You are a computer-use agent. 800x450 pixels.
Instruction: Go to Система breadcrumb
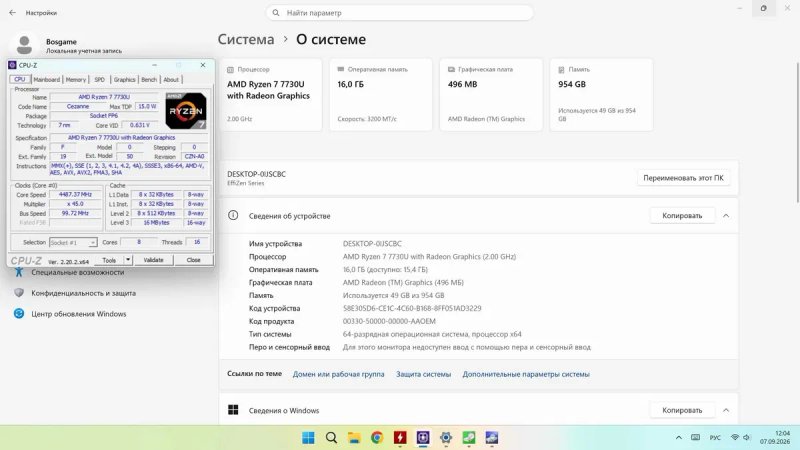coord(246,39)
